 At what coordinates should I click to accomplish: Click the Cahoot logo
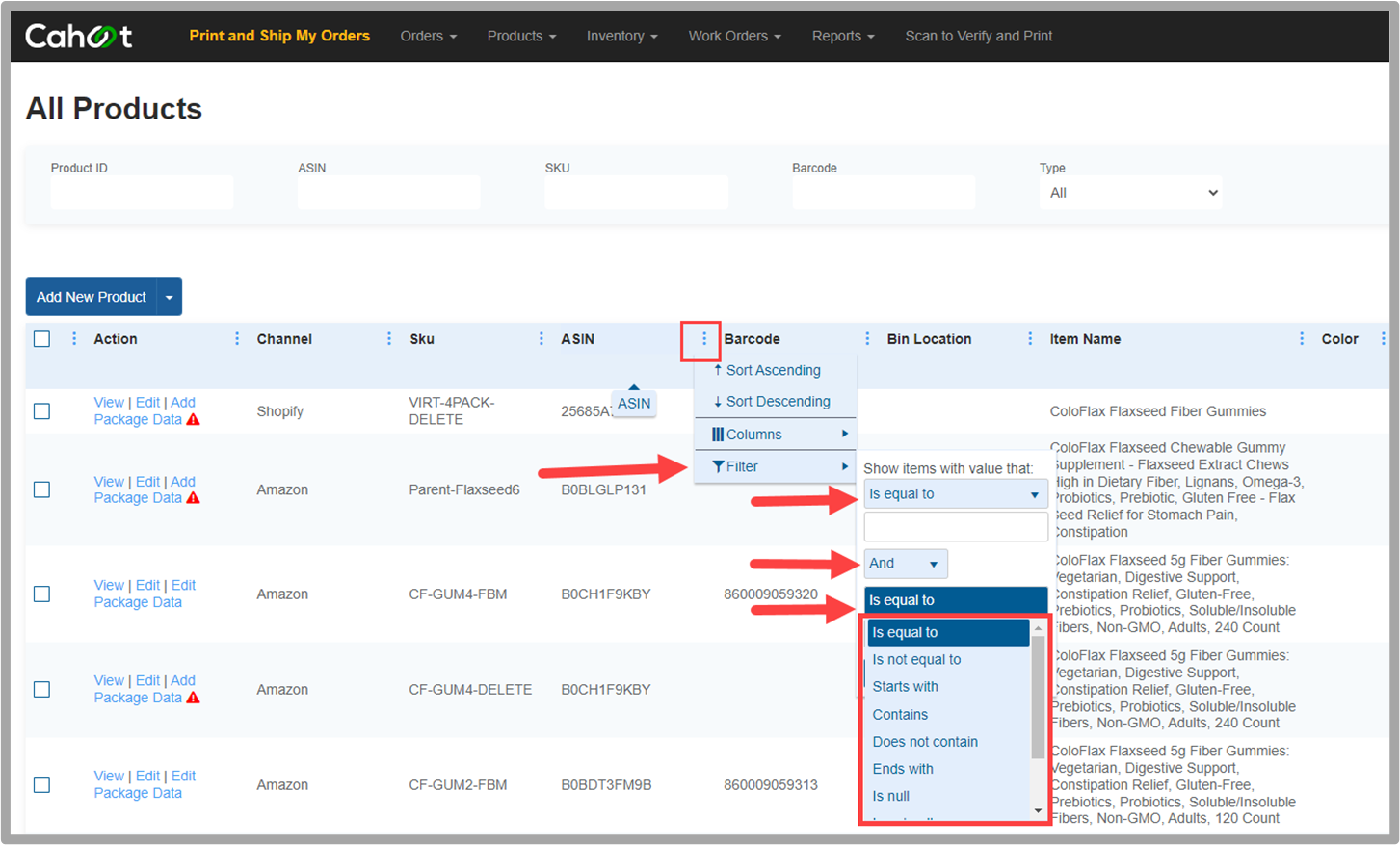coord(79,36)
